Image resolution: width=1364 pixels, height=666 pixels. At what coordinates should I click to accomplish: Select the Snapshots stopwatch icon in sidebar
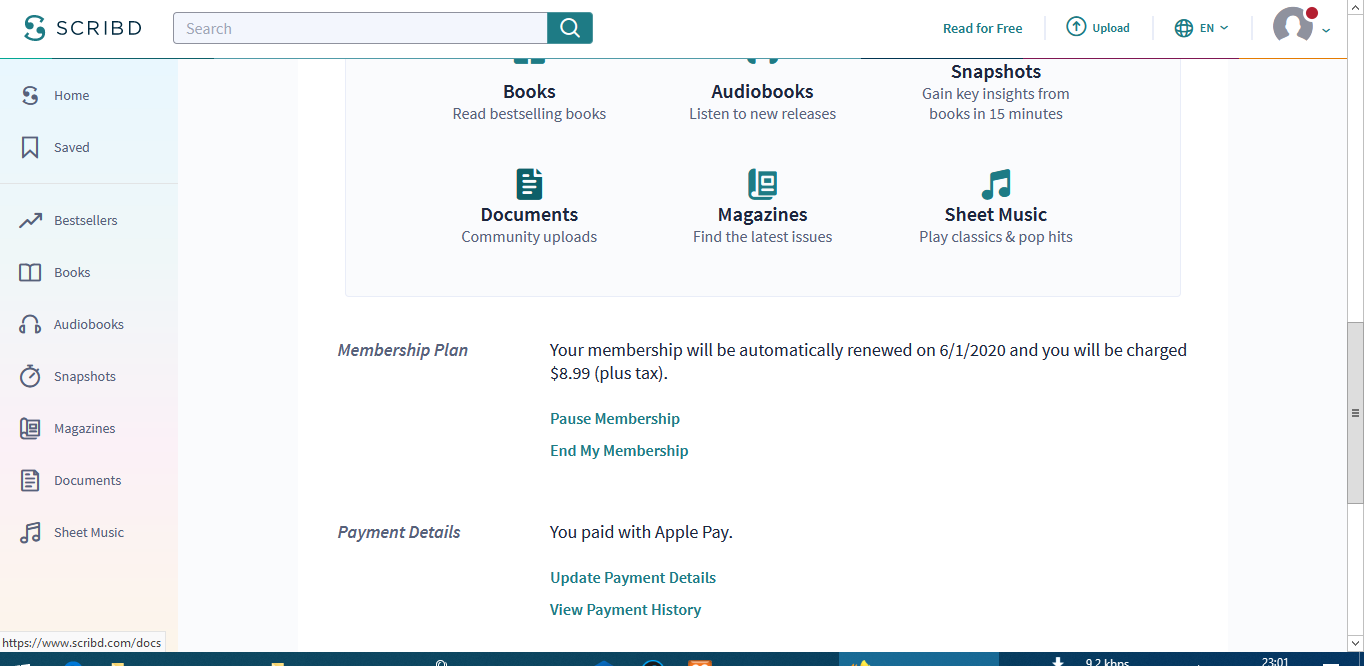pos(31,376)
